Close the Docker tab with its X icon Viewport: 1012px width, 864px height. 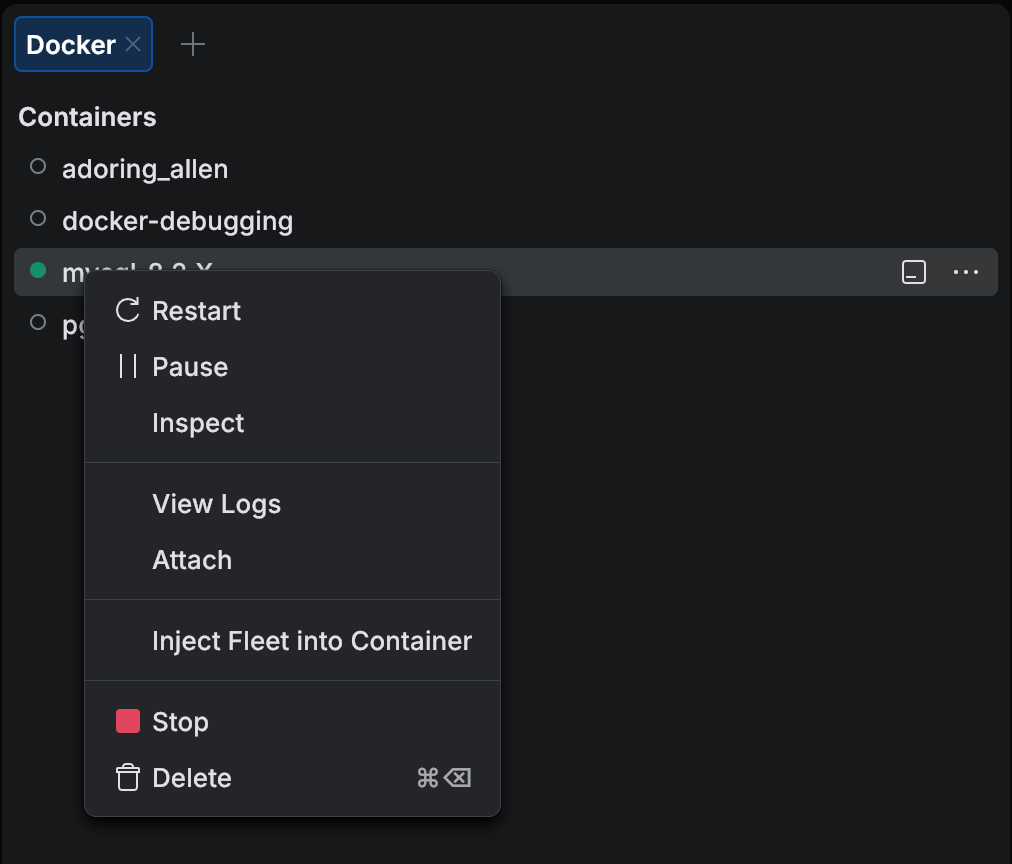[133, 44]
